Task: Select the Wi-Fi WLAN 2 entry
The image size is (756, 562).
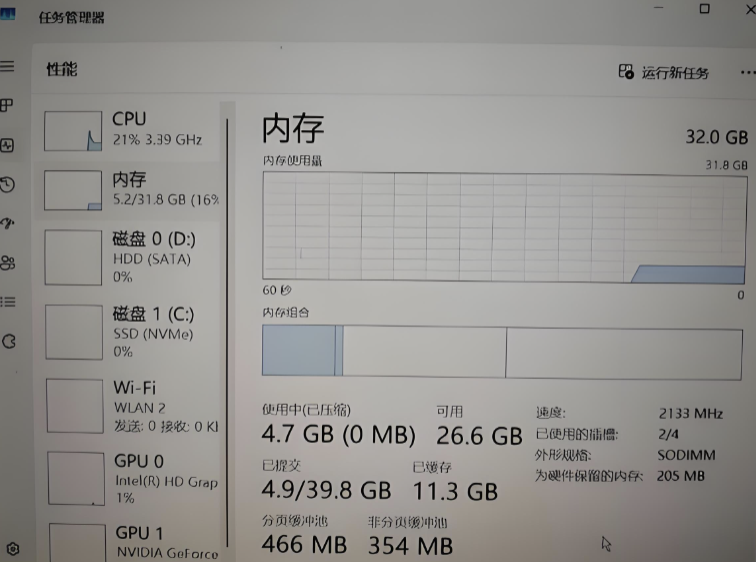Action: pos(130,406)
